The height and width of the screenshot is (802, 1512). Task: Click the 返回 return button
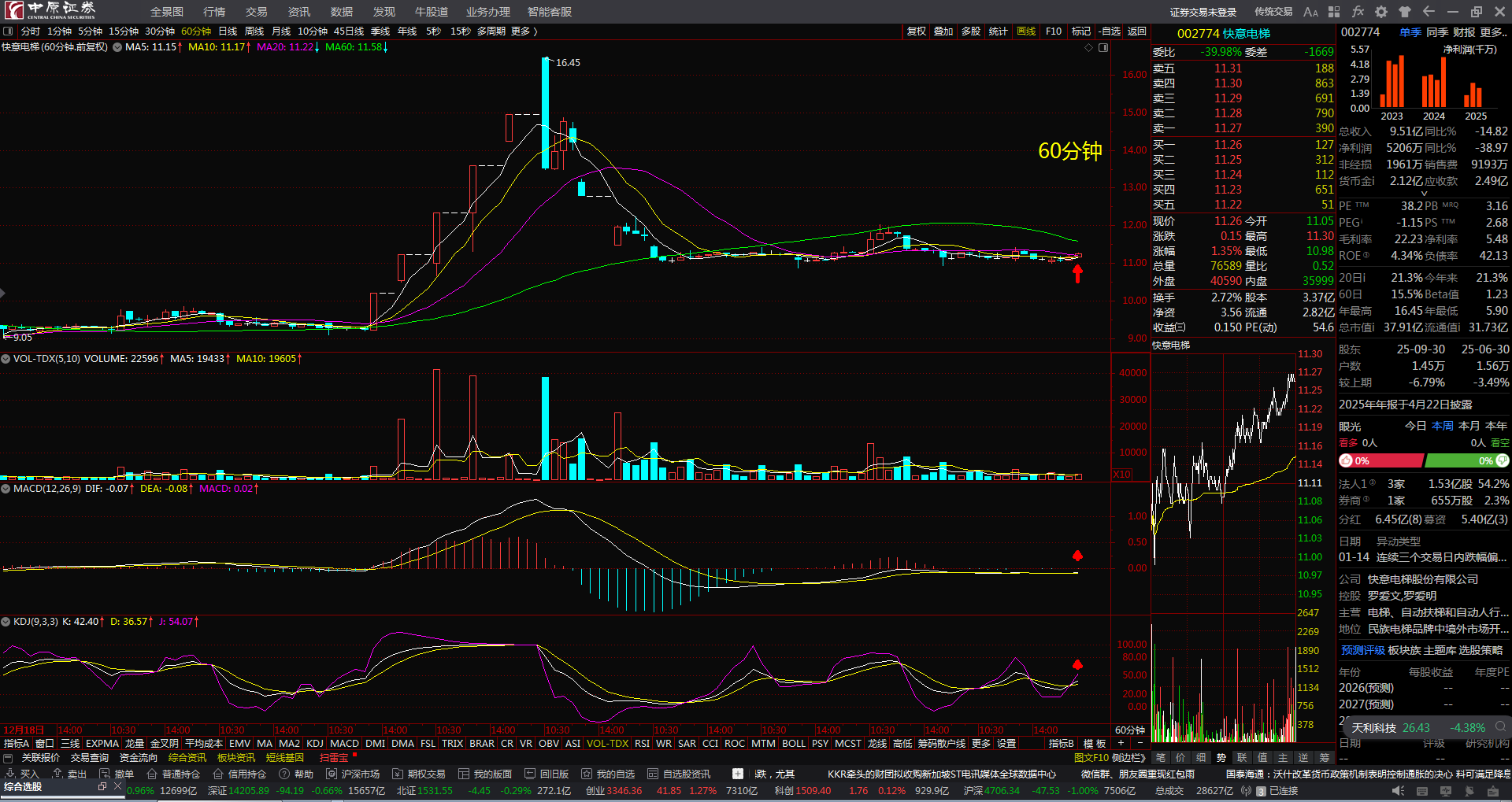click(1136, 31)
